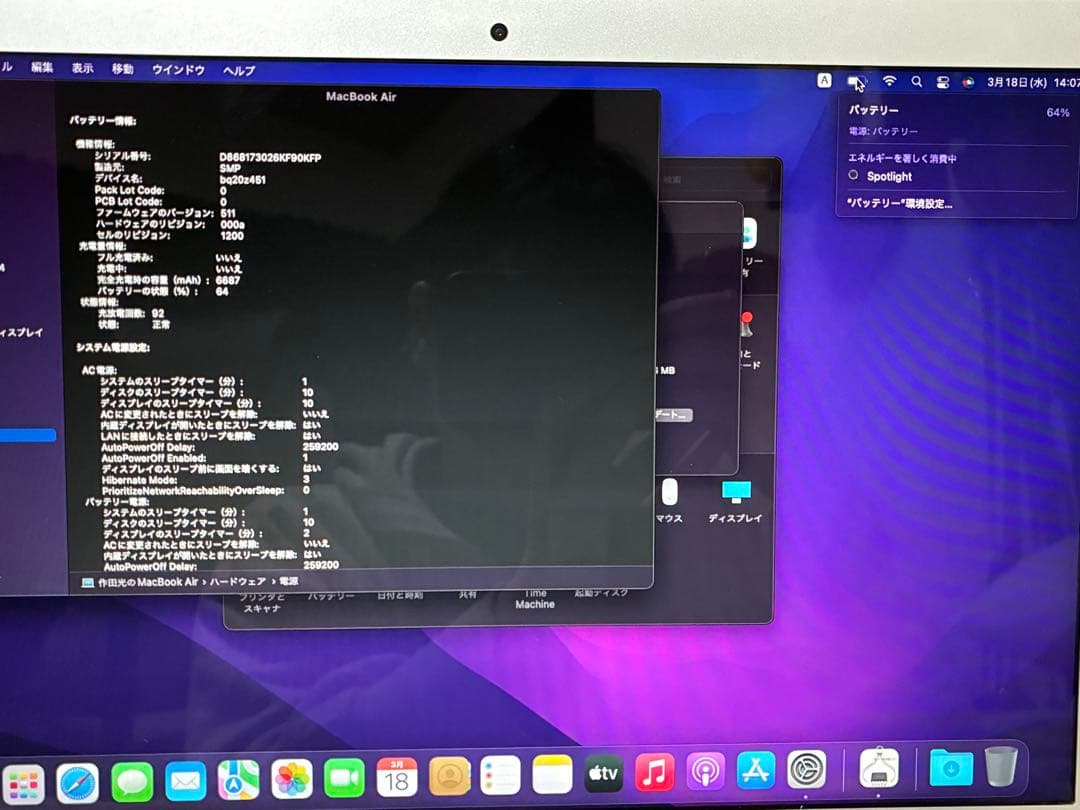Click the cycle count value 92
This screenshot has width=1080, height=810.
158,313
